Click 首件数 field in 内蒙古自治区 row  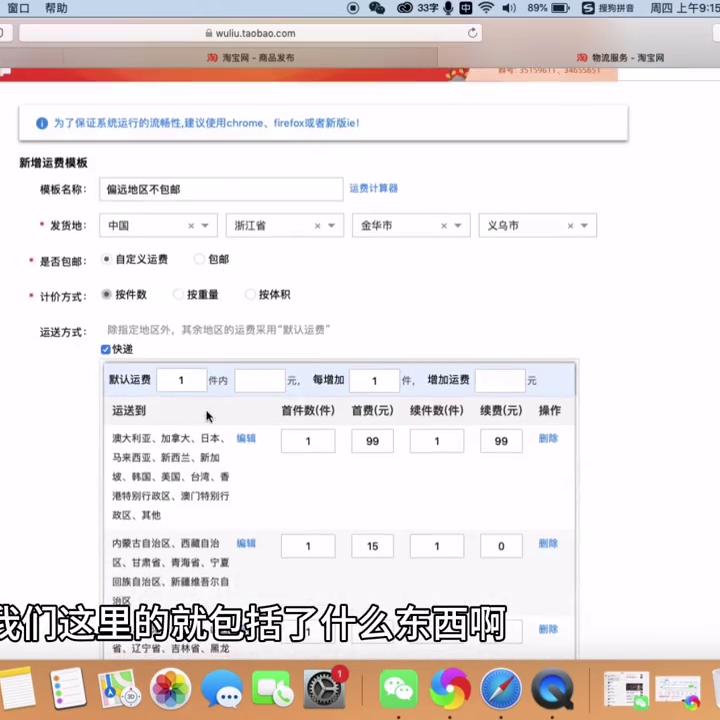[x=308, y=546]
